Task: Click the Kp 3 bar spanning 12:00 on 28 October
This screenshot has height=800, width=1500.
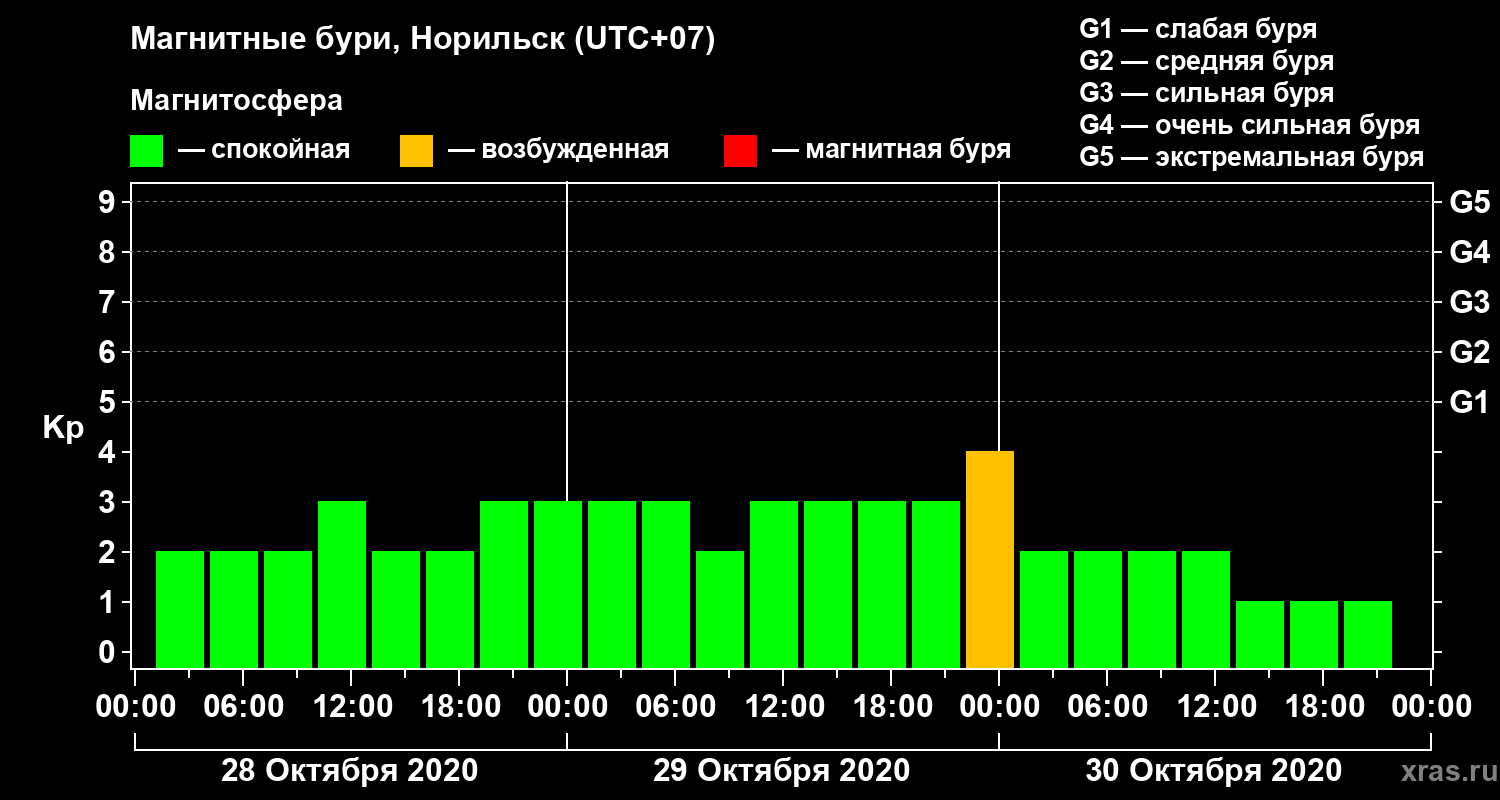Action: tap(342, 585)
